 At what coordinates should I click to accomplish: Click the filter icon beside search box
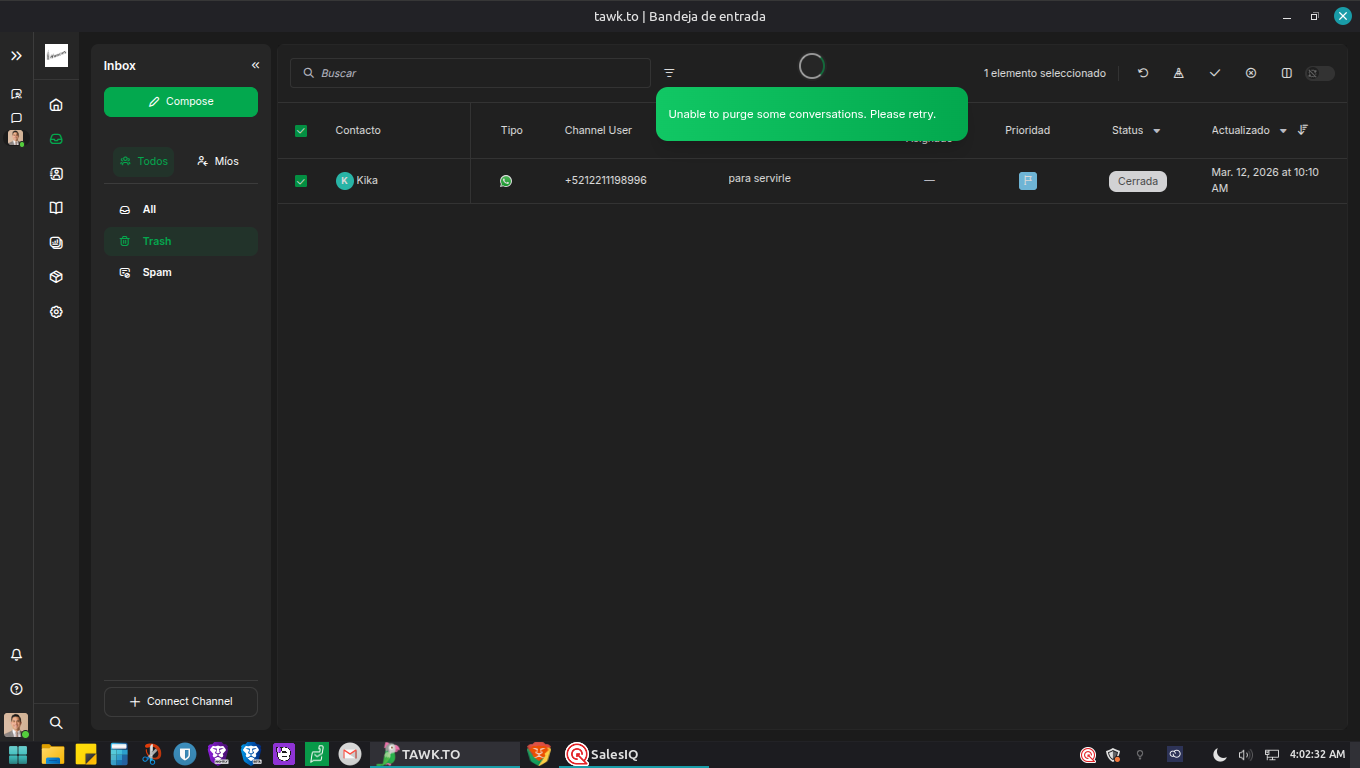(669, 73)
